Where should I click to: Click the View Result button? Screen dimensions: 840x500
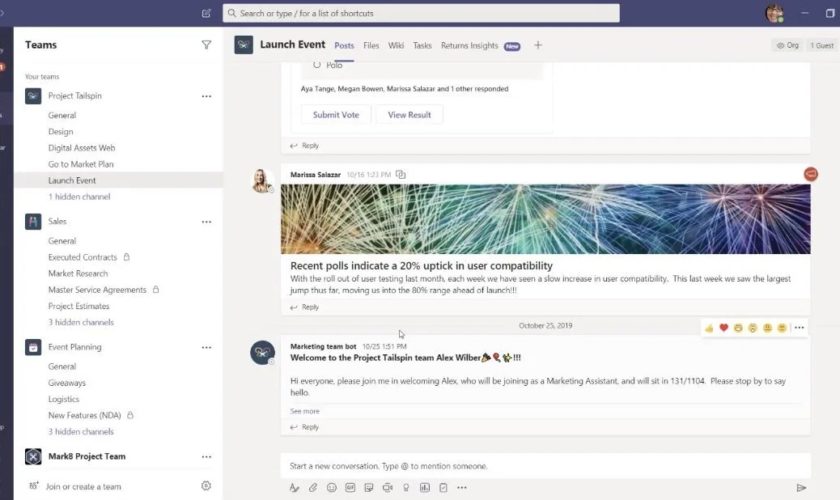click(x=409, y=115)
